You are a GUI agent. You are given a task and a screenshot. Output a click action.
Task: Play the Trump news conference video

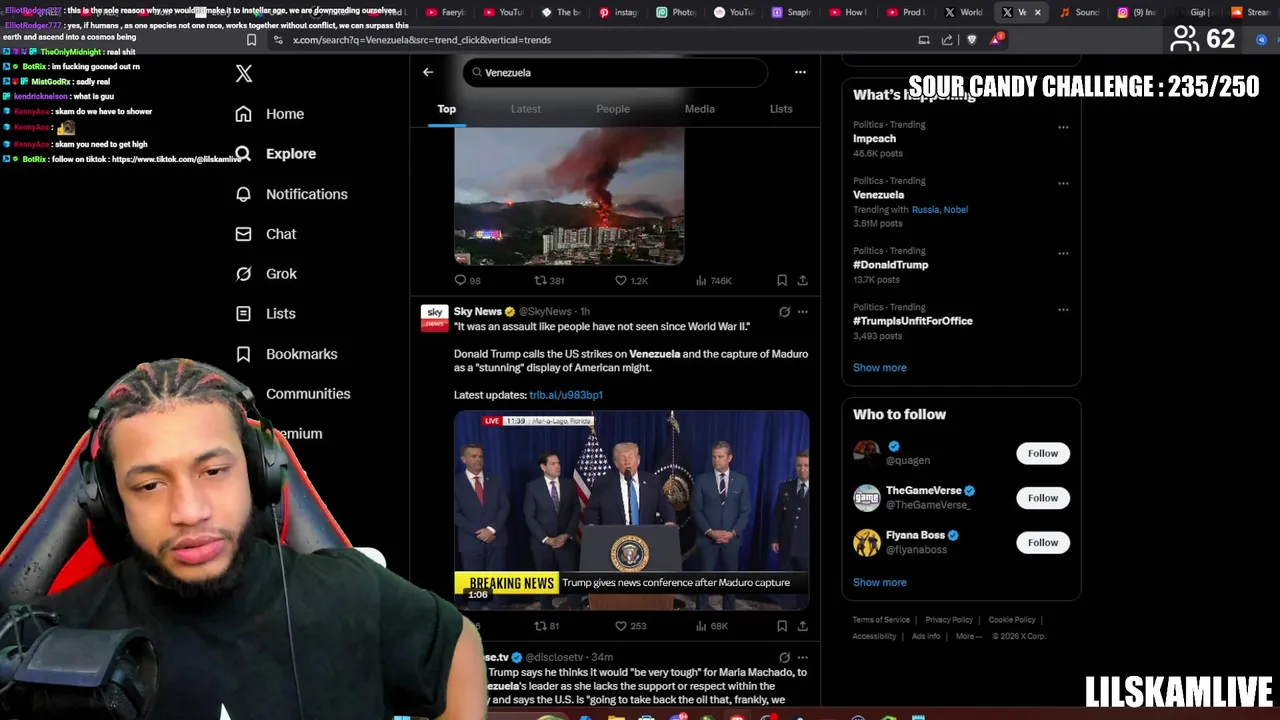tap(632, 510)
